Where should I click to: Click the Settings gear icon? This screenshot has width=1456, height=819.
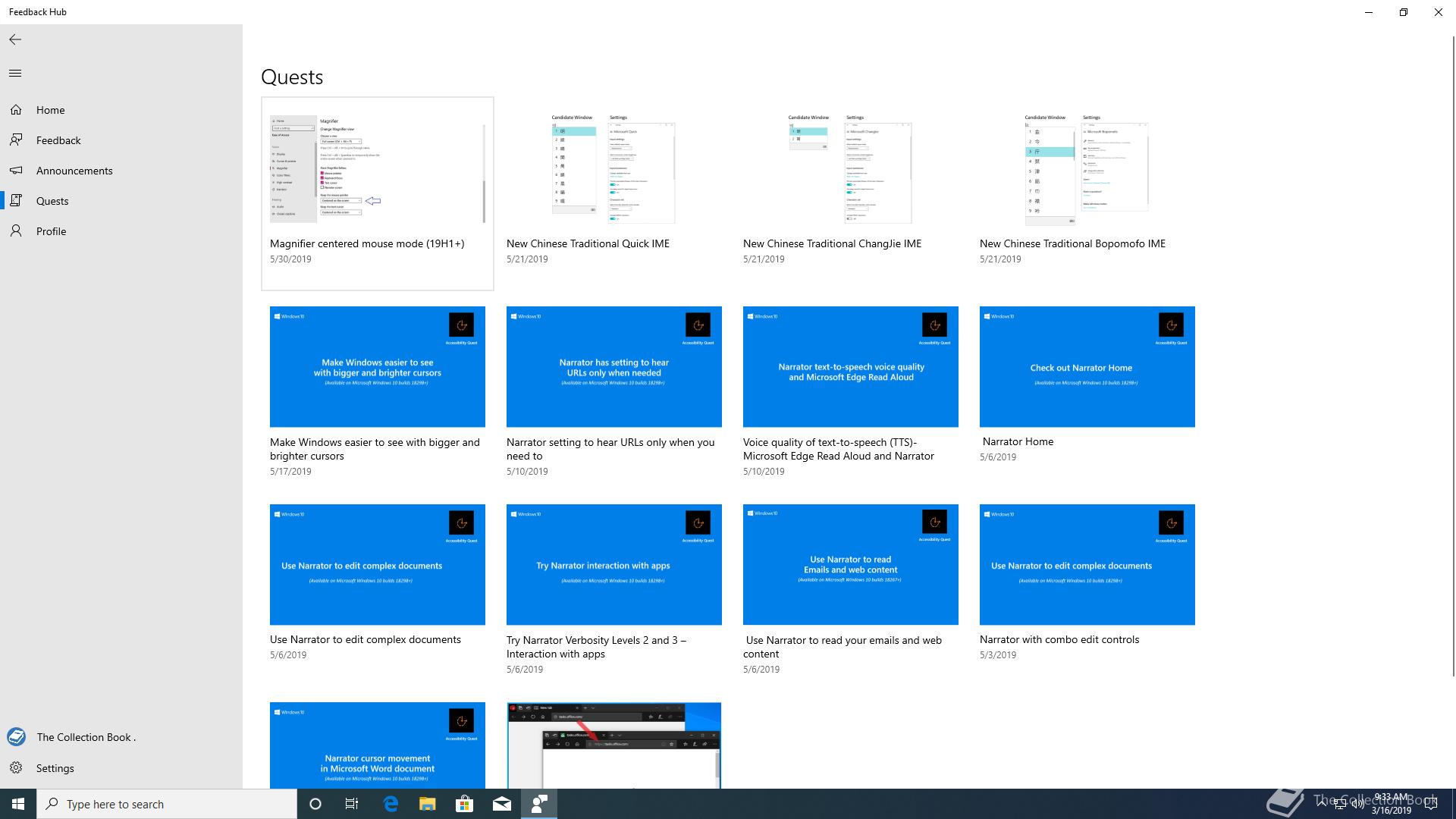pos(16,768)
